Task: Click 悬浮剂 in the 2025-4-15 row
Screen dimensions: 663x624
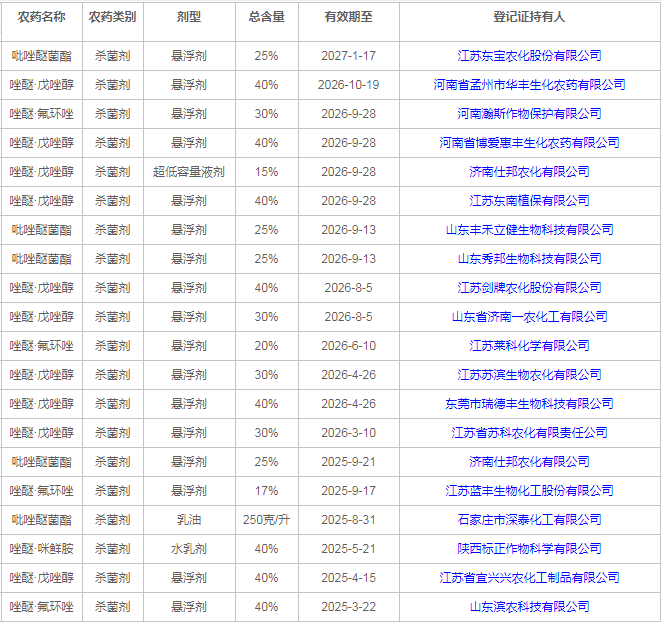Action: coord(189,578)
